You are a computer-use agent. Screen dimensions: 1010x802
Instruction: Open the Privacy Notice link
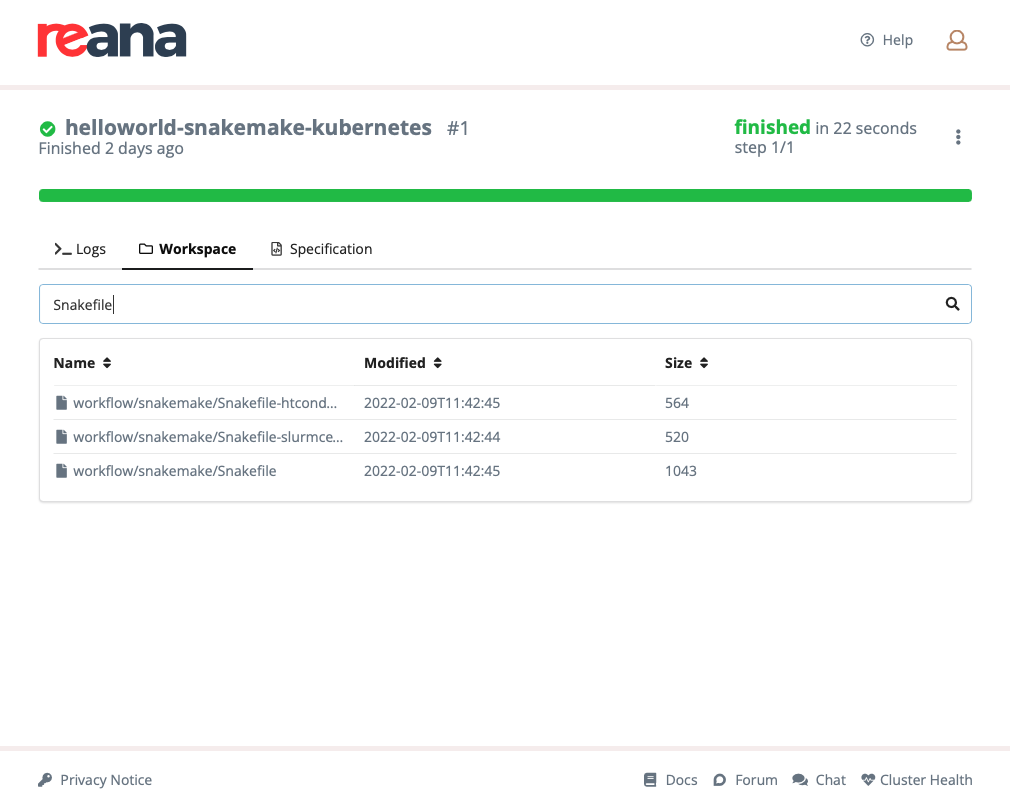point(106,780)
